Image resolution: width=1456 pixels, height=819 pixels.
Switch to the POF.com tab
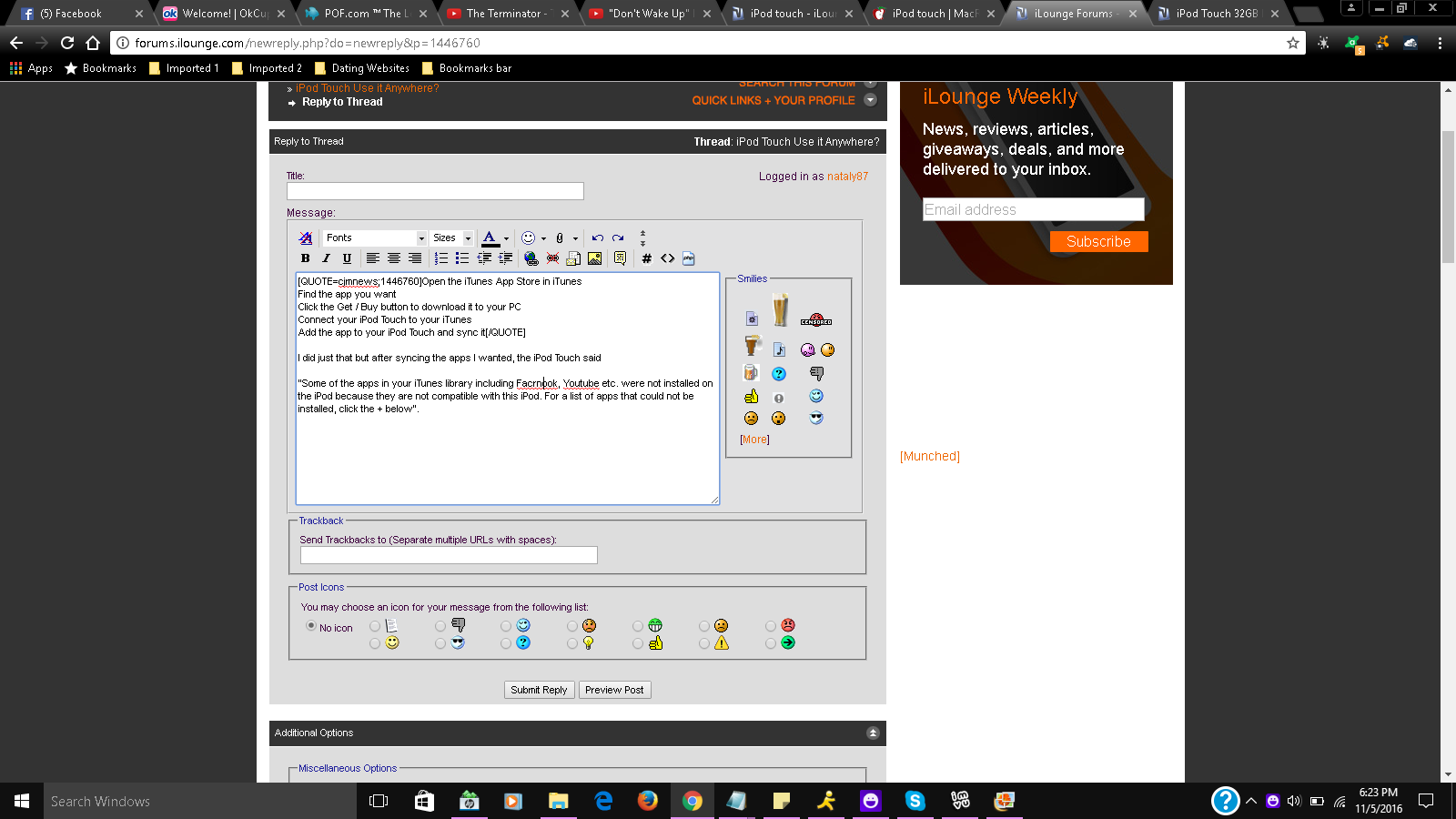click(x=366, y=14)
